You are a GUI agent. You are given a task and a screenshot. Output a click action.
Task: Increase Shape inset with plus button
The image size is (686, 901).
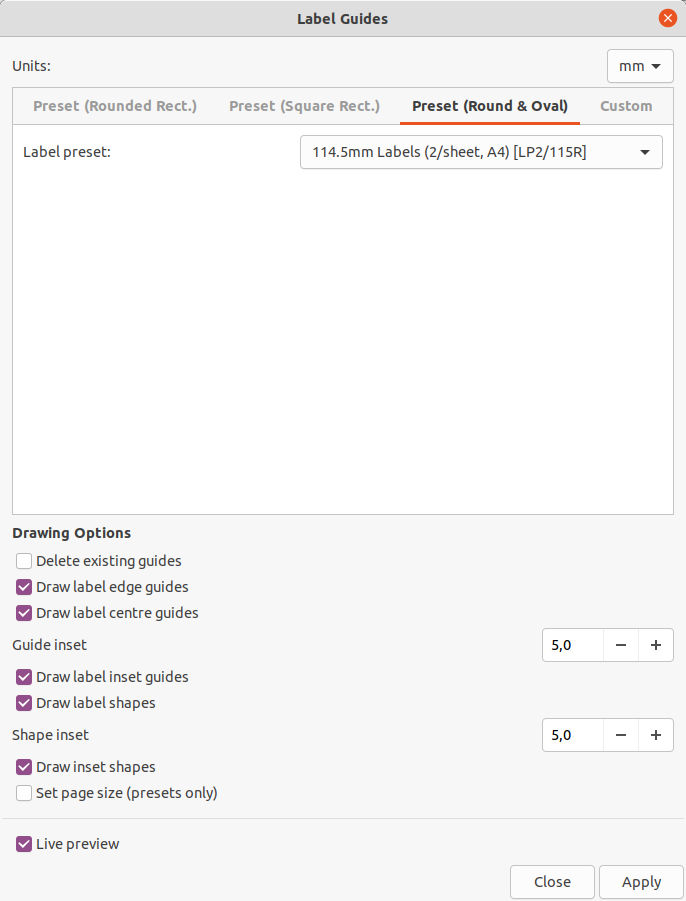(x=656, y=735)
